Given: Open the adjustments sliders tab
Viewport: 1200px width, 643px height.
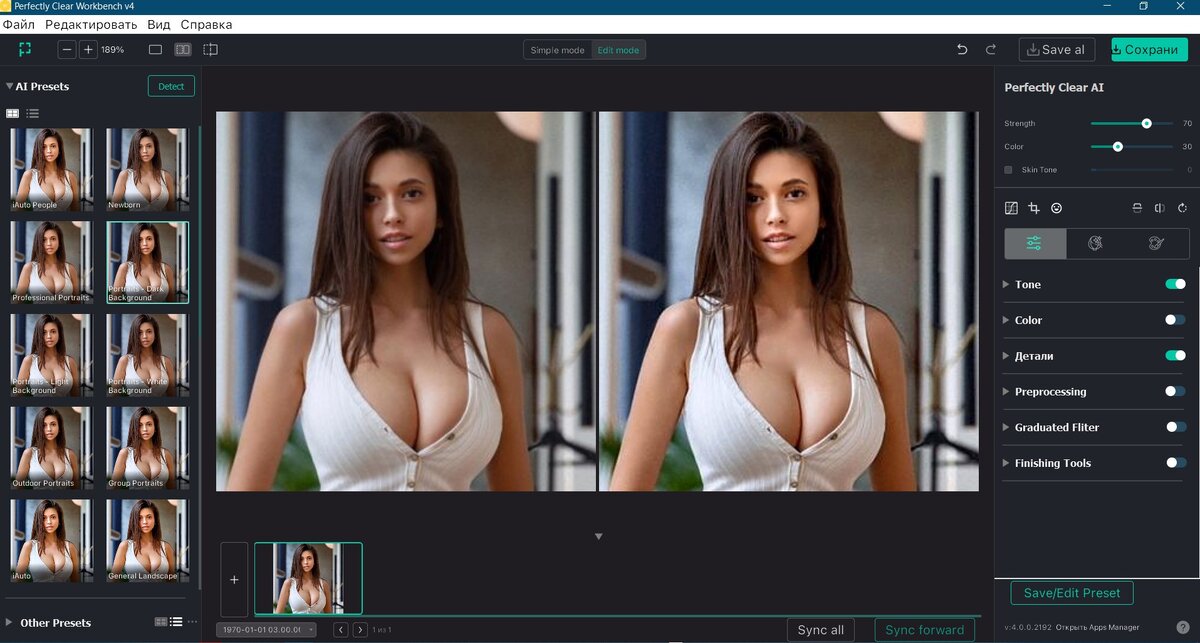Looking at the screenshot, I should coord(1034,243).
